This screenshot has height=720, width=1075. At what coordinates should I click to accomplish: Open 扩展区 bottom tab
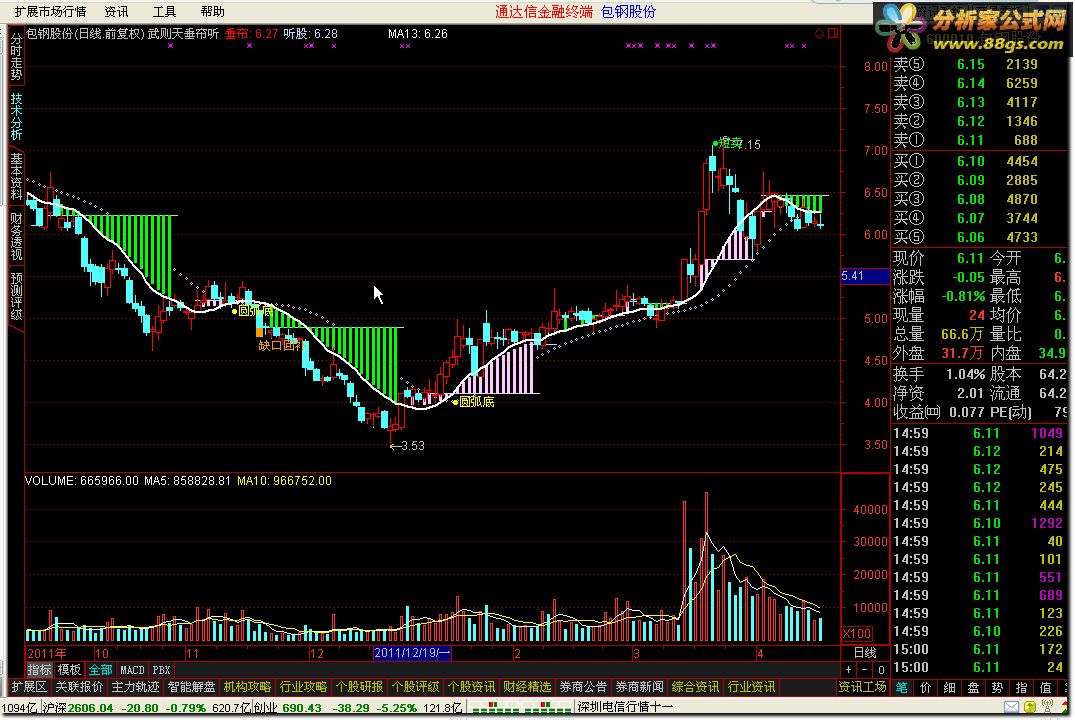click(29, 687)
